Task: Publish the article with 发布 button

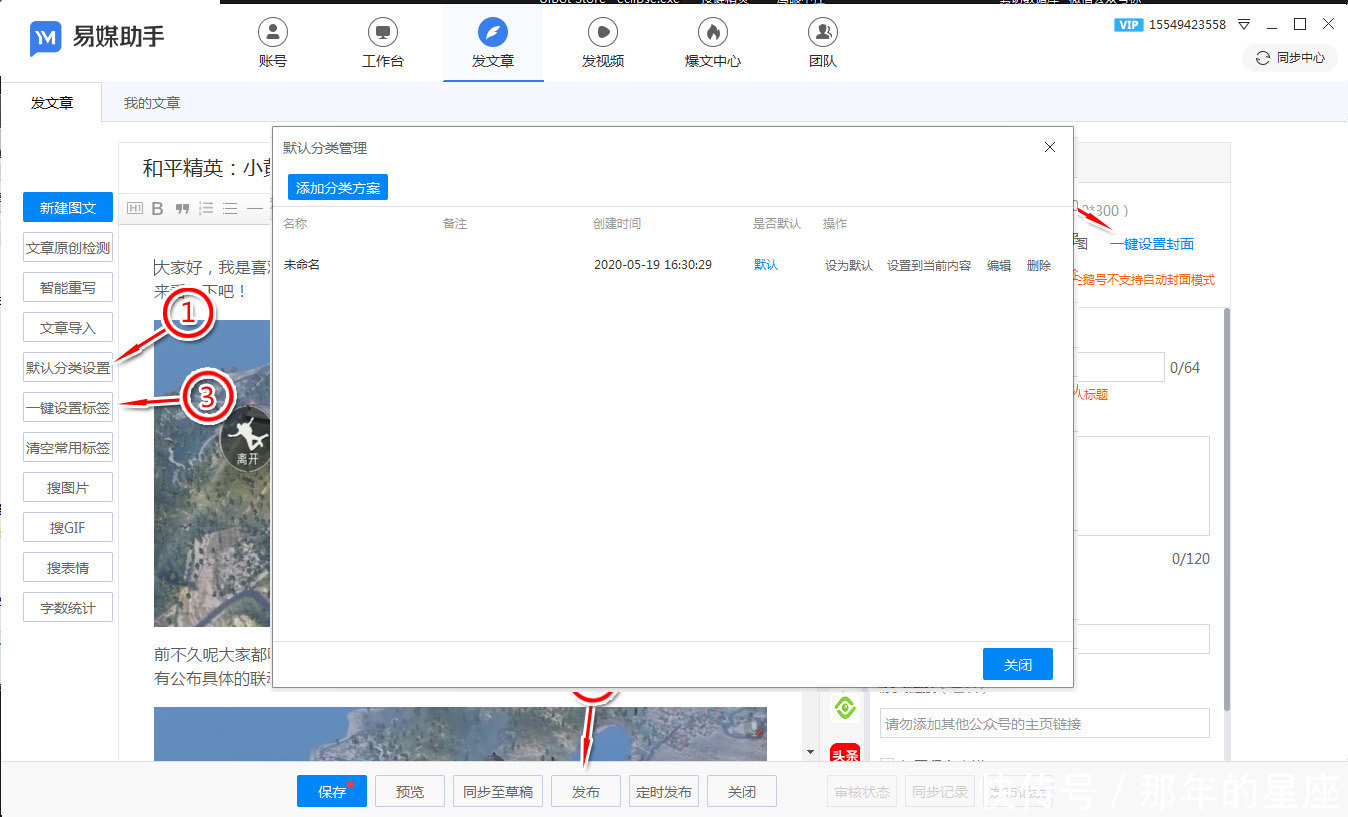Action: 585,790
